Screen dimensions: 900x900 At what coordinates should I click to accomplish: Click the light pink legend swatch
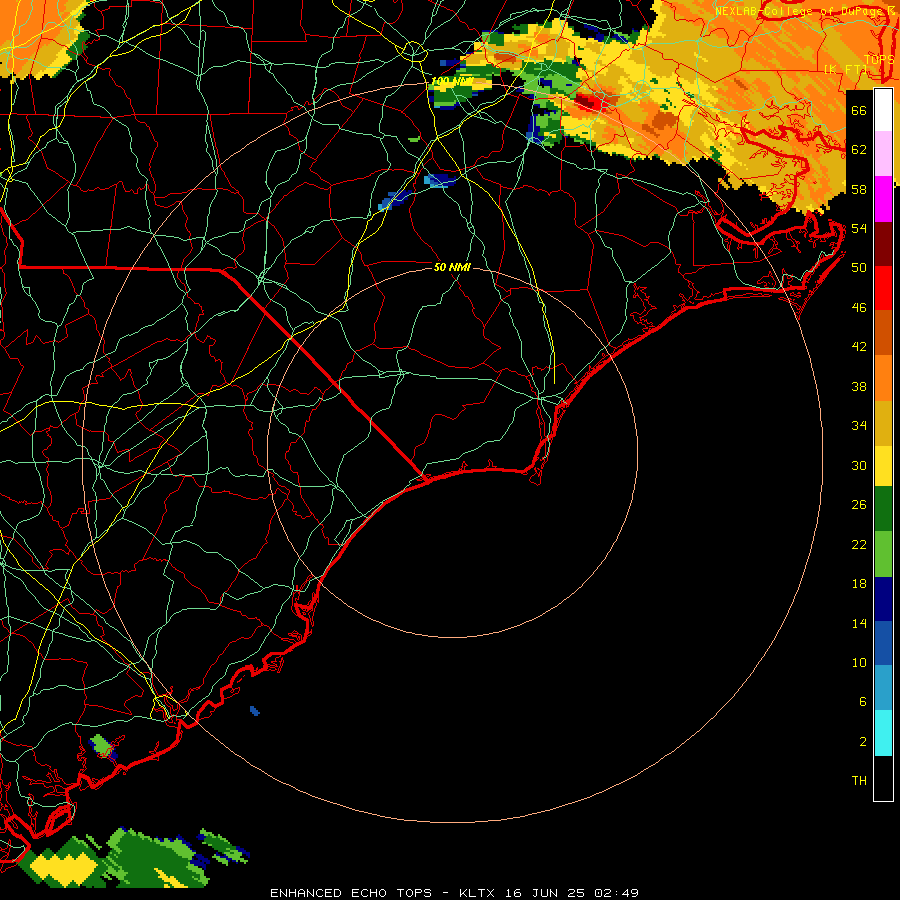coord(883,153)
